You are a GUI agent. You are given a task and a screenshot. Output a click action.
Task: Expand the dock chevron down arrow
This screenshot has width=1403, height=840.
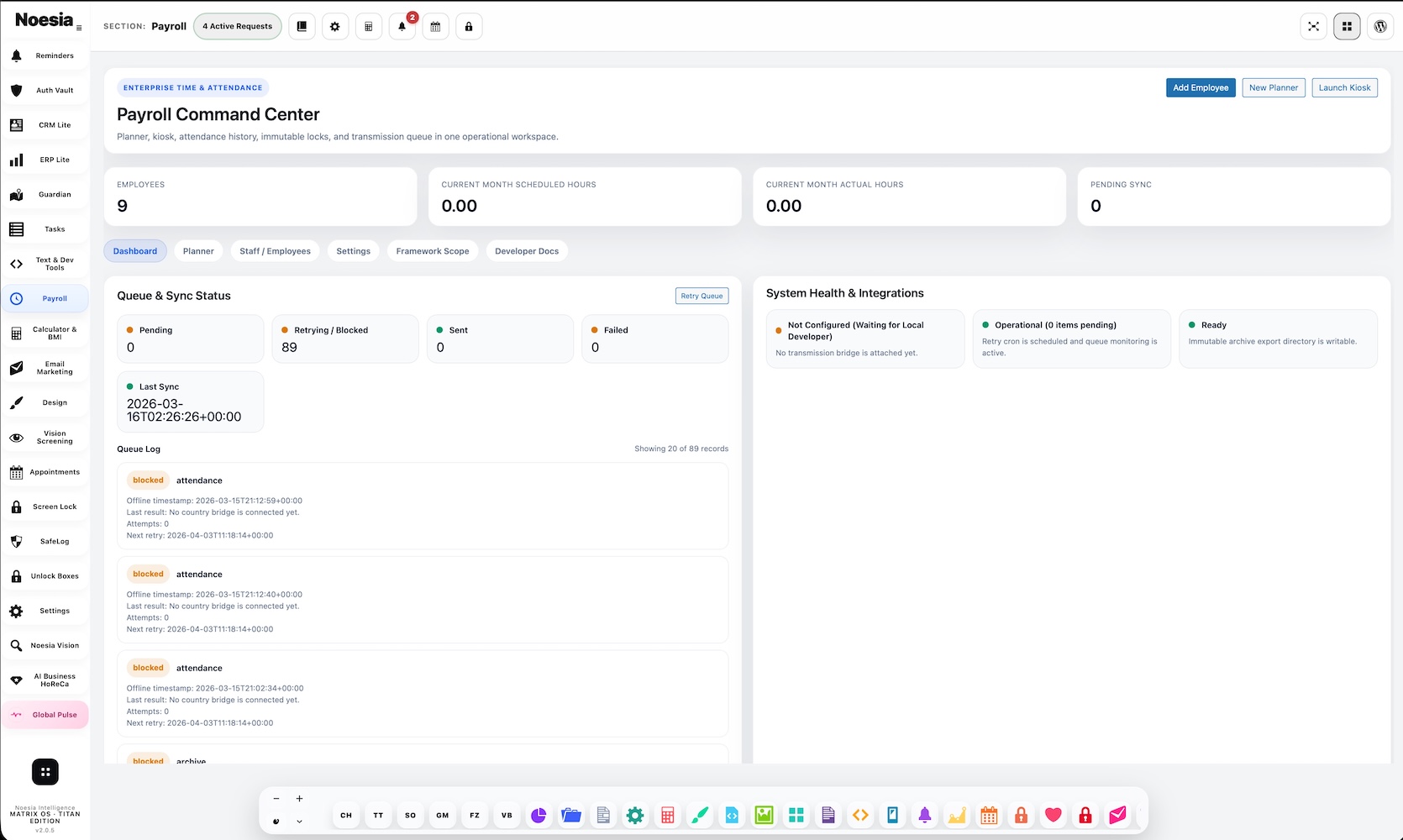(x=299, y=822)
